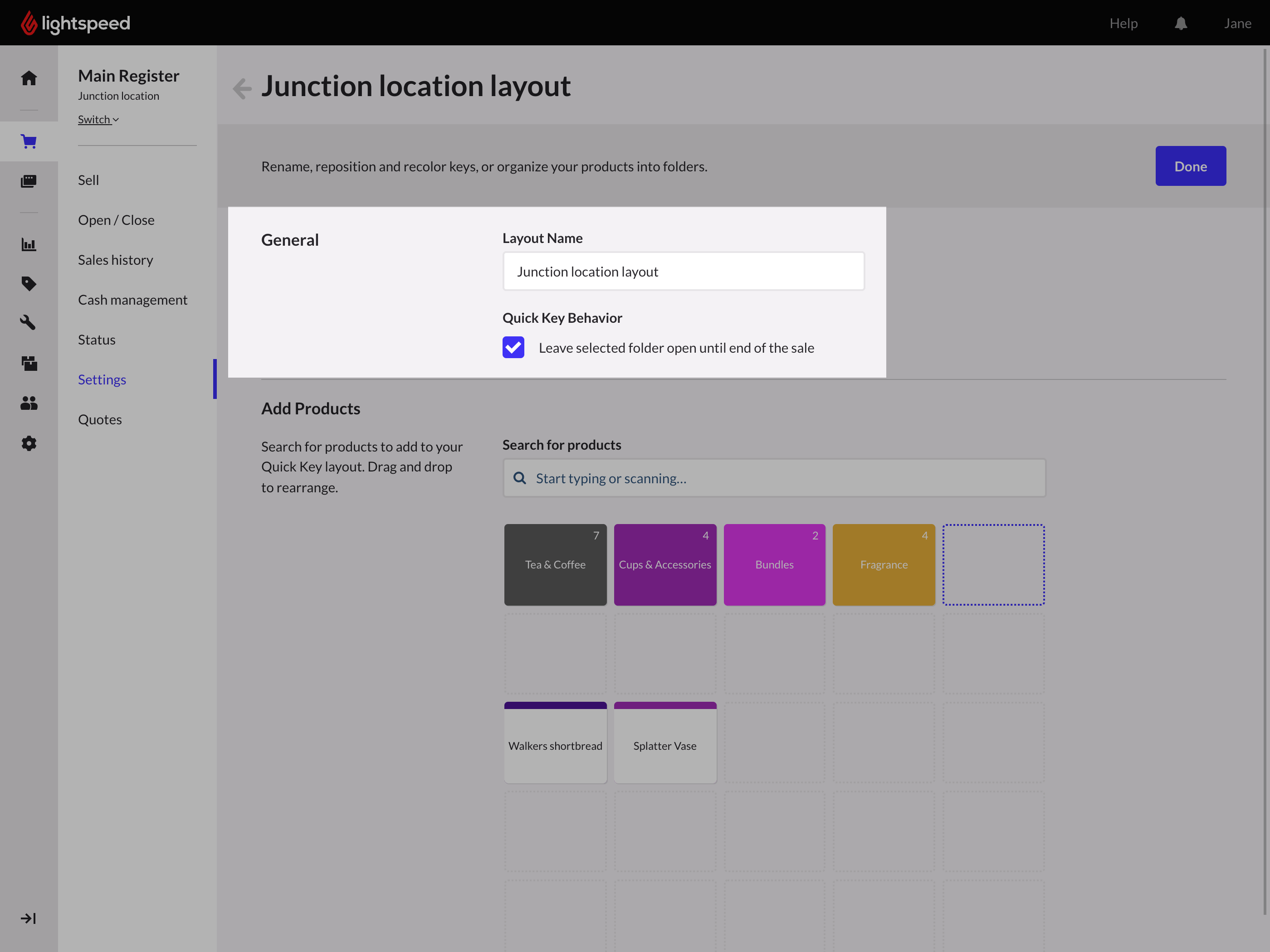This screenshot has height=952, width=1270.
Task: Click the products tag icon
Action: click(x=29, y=283)
